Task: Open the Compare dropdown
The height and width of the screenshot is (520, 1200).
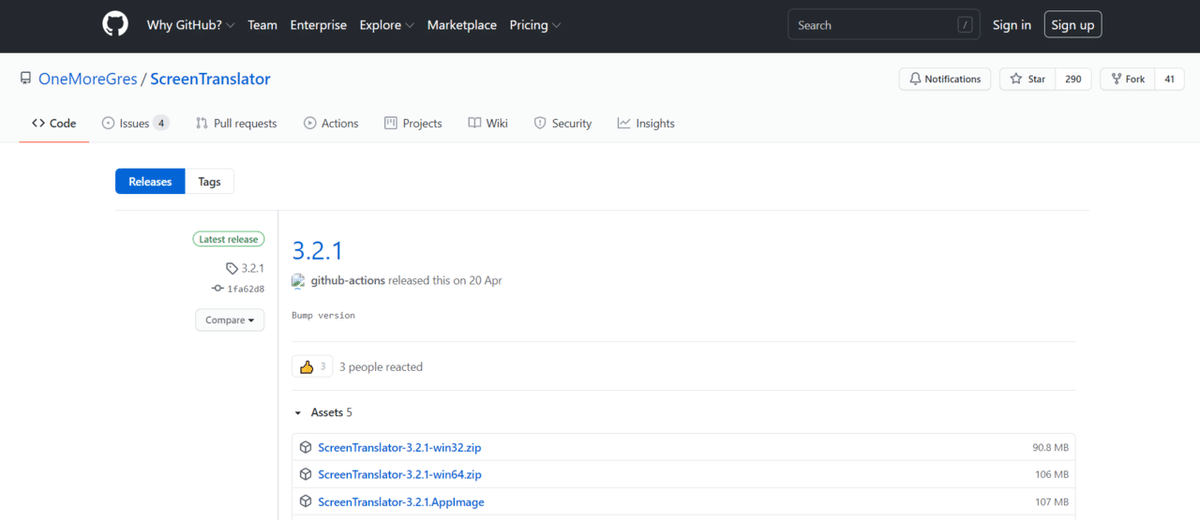Action: pos(229,320)
